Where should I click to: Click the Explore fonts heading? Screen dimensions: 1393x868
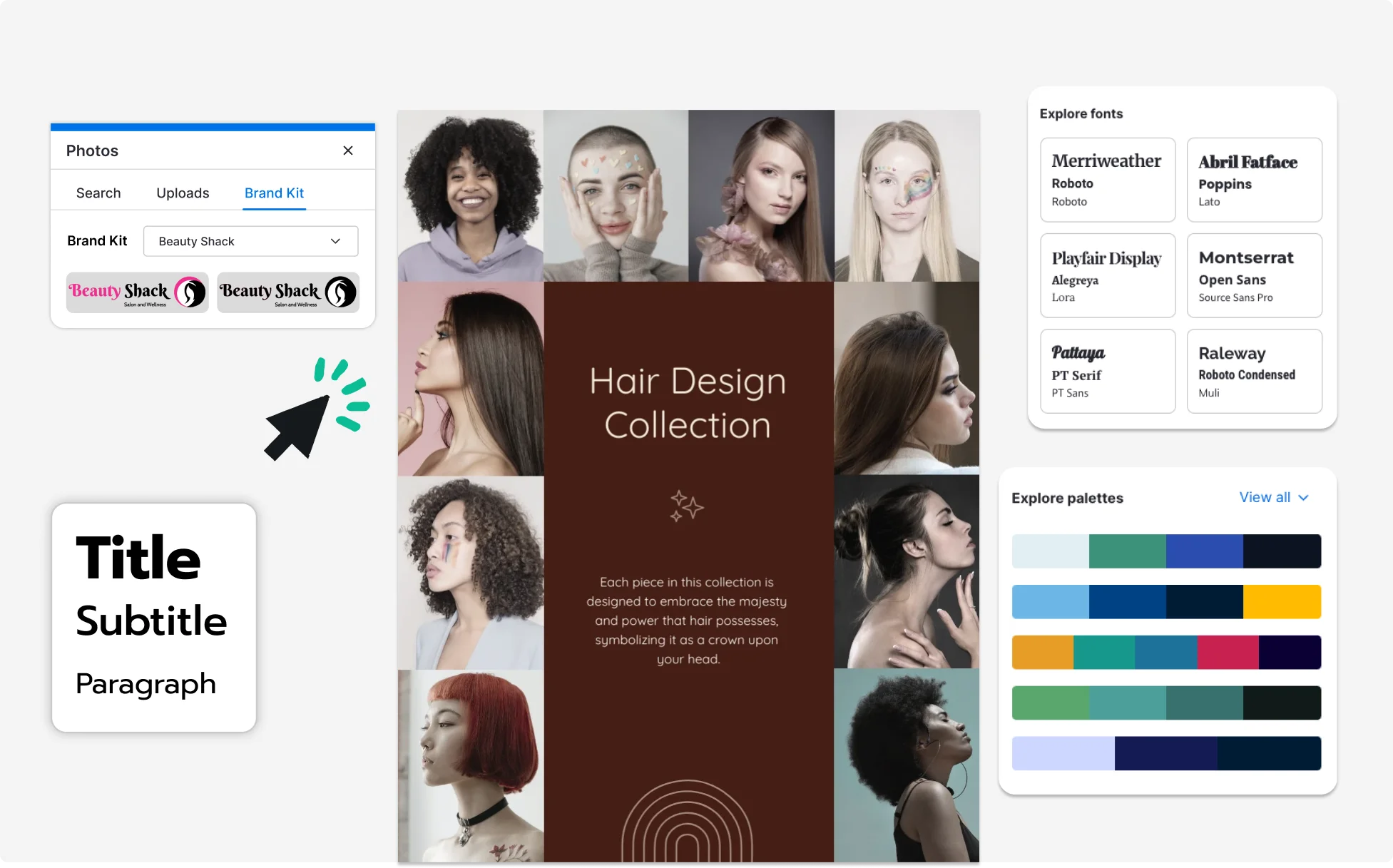[x=1081, y=113]
